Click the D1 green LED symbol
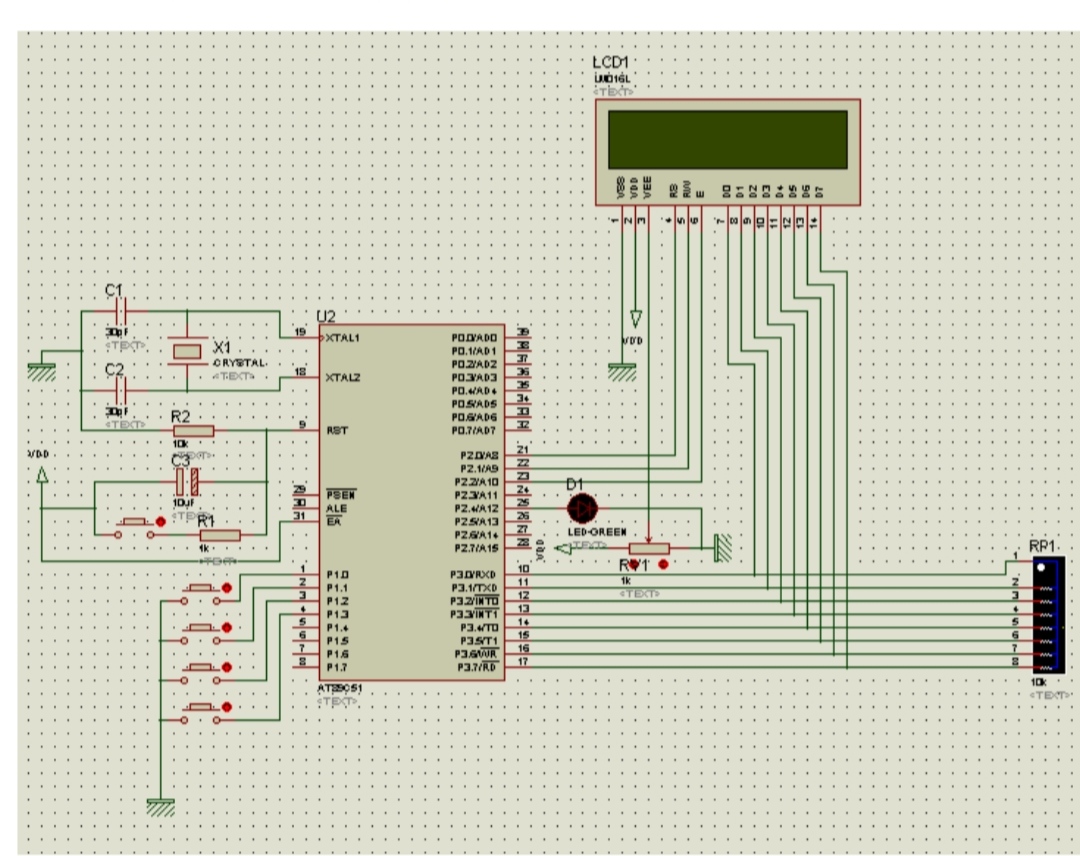The width and height of the screenshot is (1080, 856). 582,509
